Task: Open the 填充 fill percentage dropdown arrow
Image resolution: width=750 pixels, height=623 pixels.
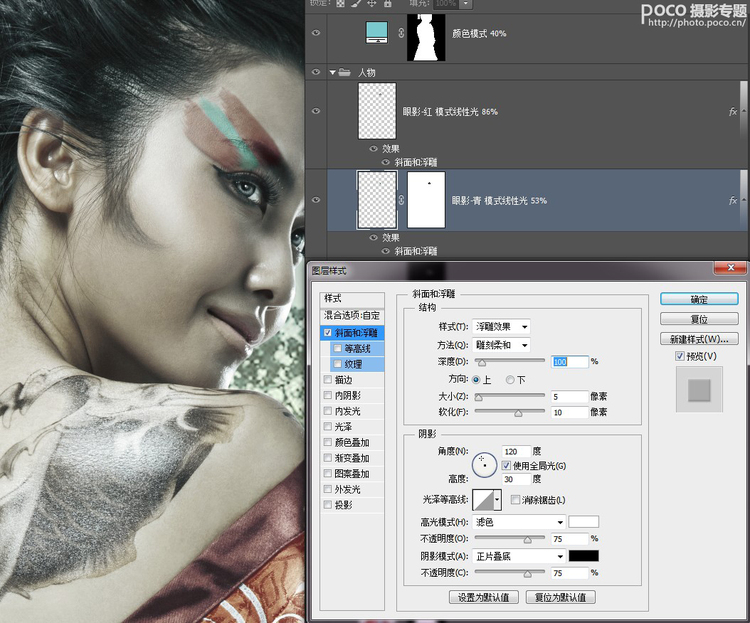Action: coord(465,4)
